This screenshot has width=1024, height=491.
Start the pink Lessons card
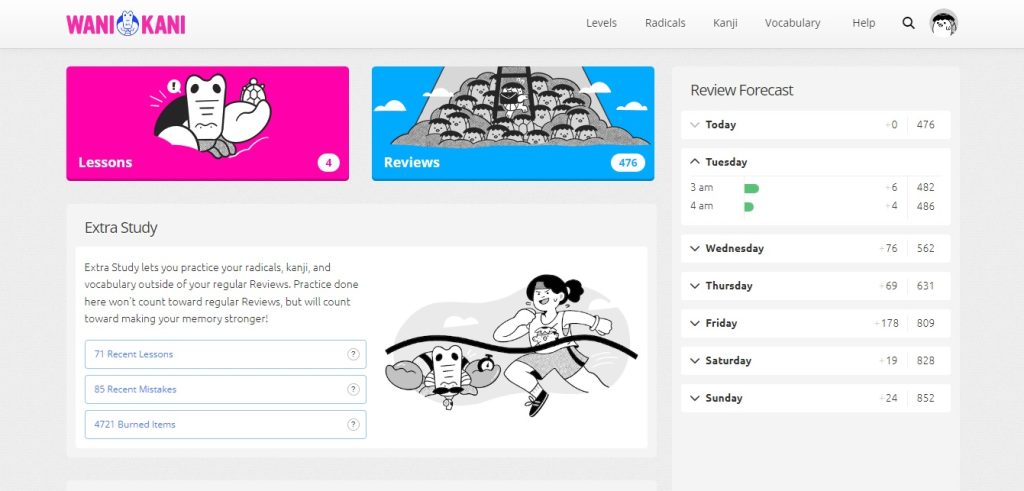click(x=208, y=123)
